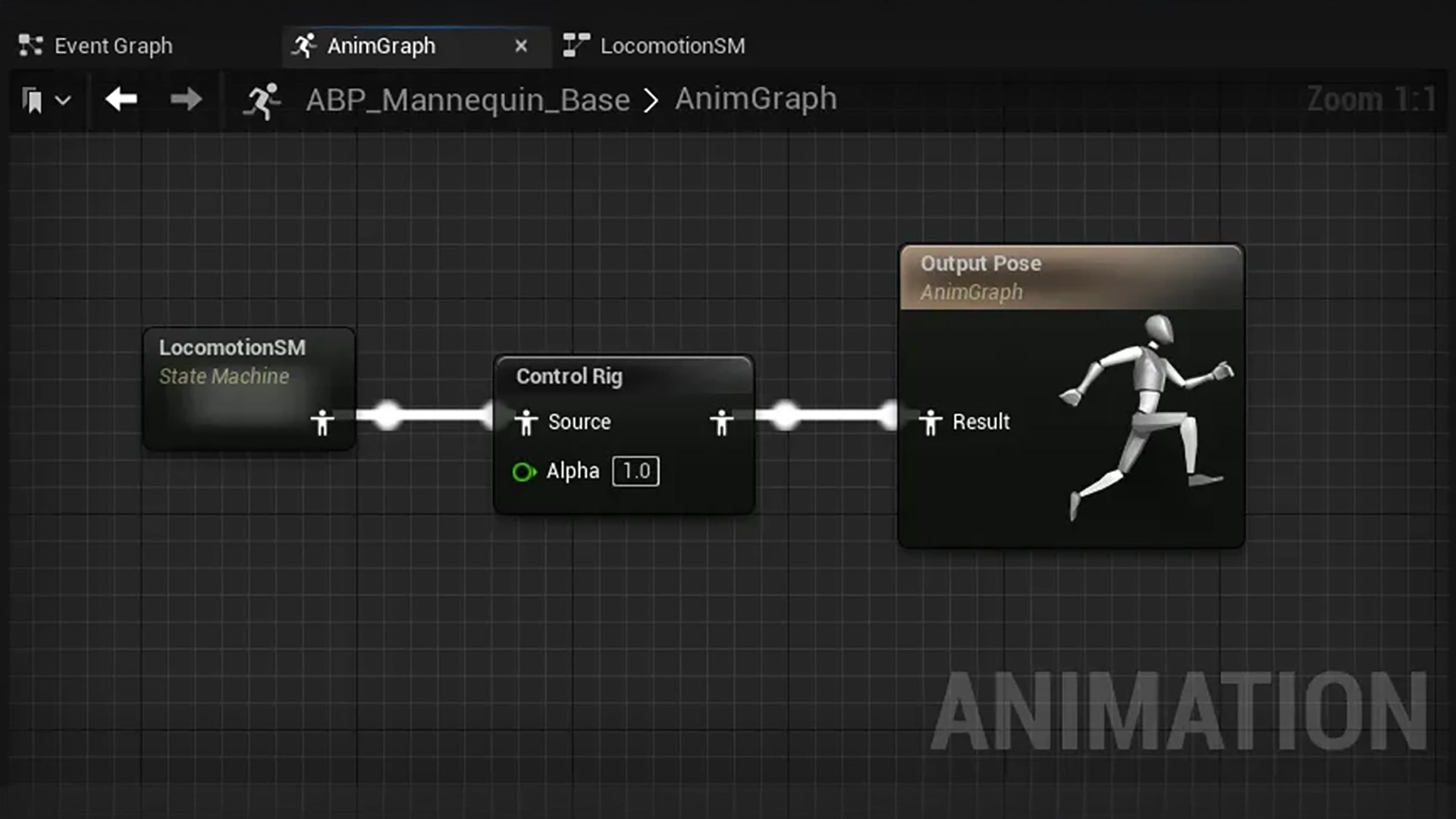Click the Output Pose Result pin
This screenshot has width=1456, height=819.
tap(930, 422)
